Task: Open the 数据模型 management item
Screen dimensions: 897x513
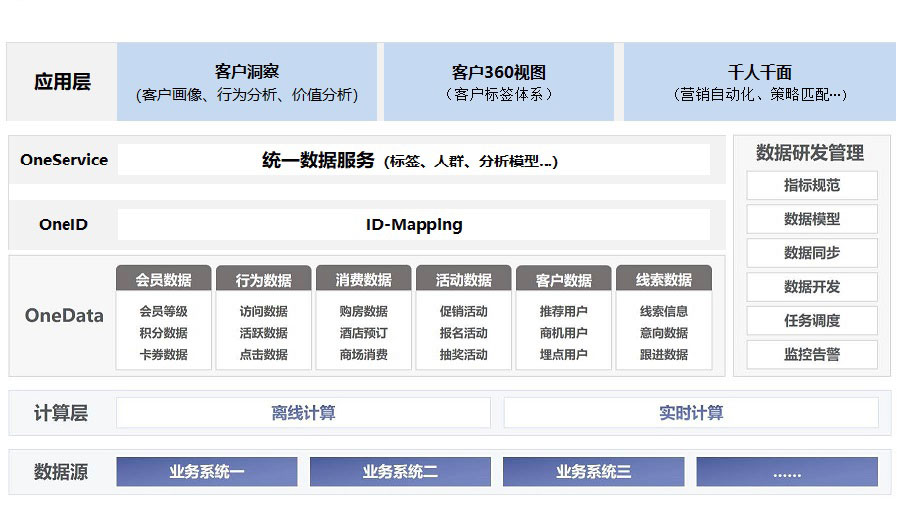Action: [x=811, y=219]
